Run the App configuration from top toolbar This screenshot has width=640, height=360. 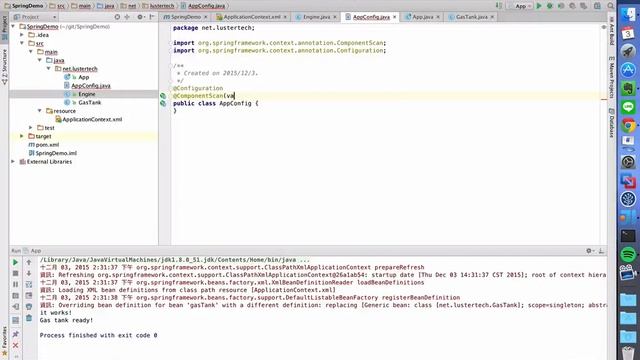(x=539, y=6)
